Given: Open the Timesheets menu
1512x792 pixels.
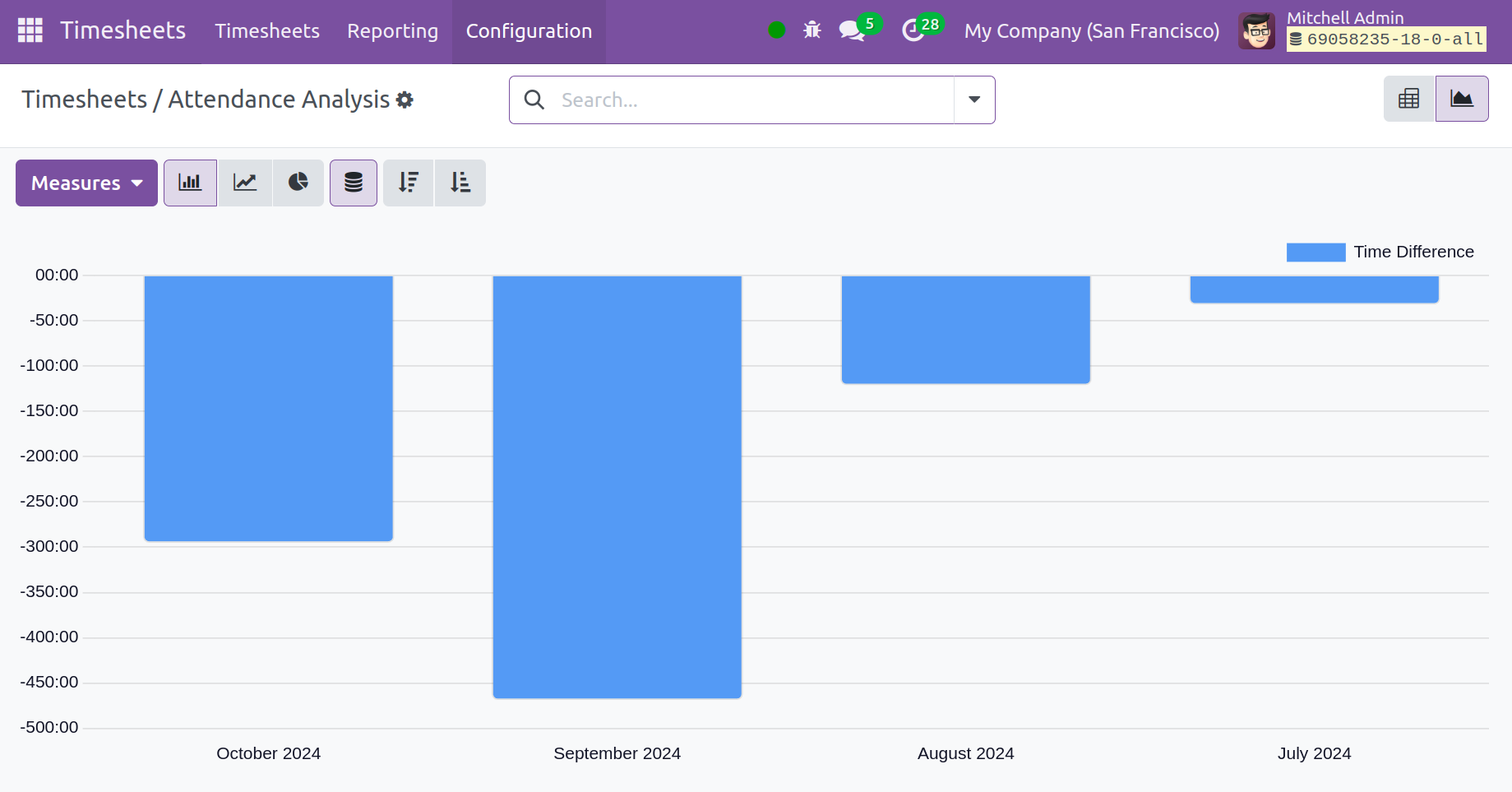Looking at the screenshot, I should click(x=267, y=30).
